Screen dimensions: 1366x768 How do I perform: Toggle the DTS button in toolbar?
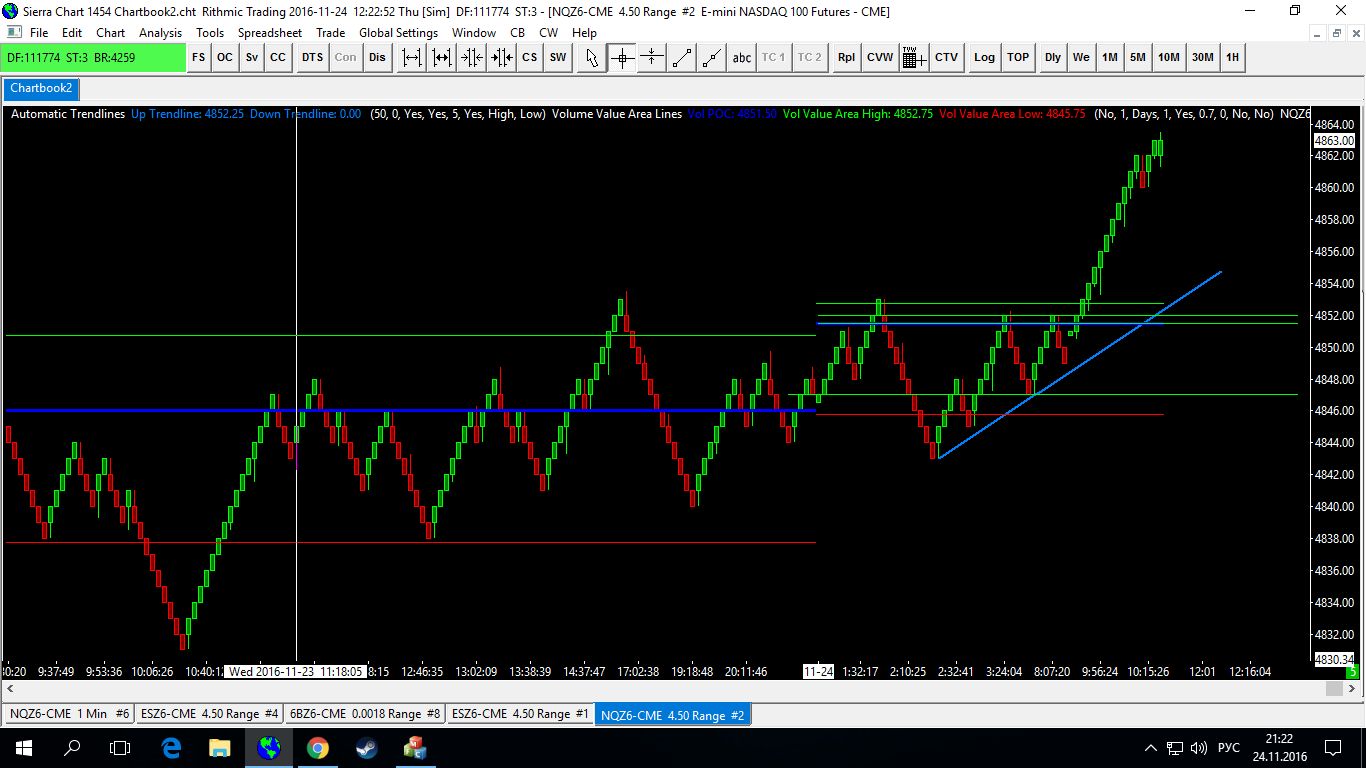312,58
